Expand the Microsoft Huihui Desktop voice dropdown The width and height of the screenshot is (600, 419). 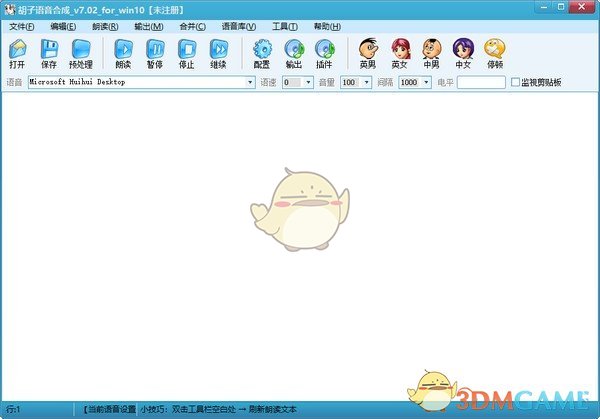coord(250,82)
